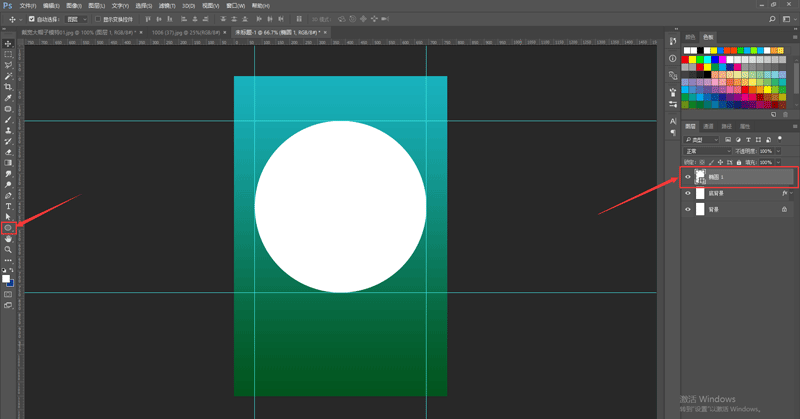Select the Eraser tool
This screenshot has width=800, height=419.
(x=8, y=152)
